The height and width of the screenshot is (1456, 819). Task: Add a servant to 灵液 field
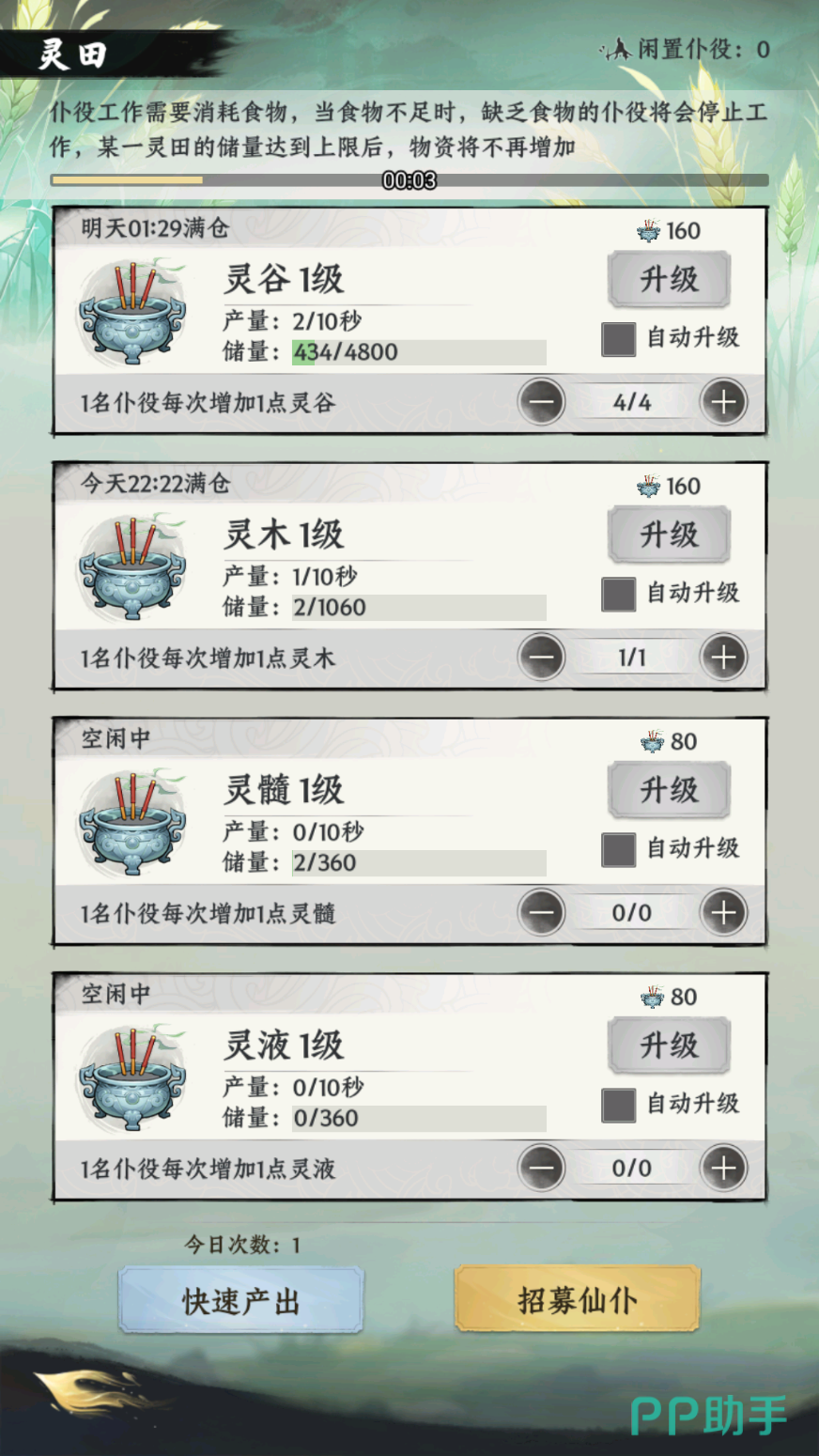[723, 1169]
